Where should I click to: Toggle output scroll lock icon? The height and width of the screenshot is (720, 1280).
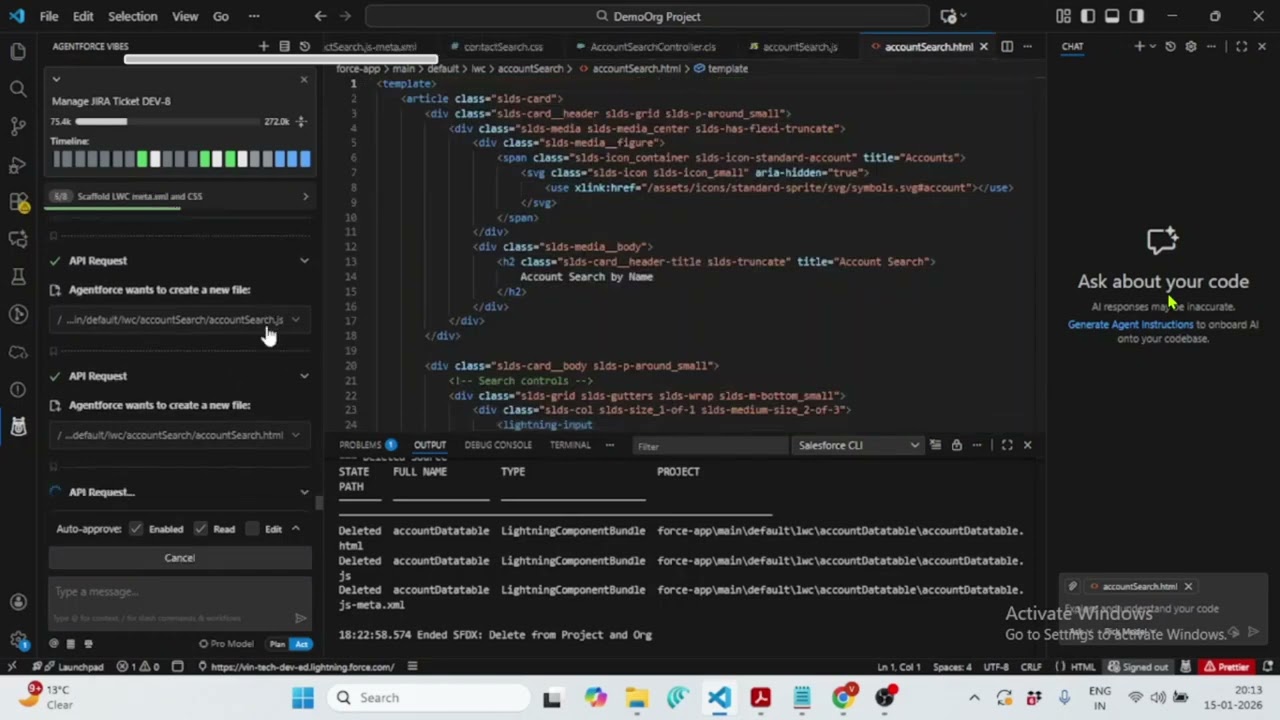tap(957, 445)
